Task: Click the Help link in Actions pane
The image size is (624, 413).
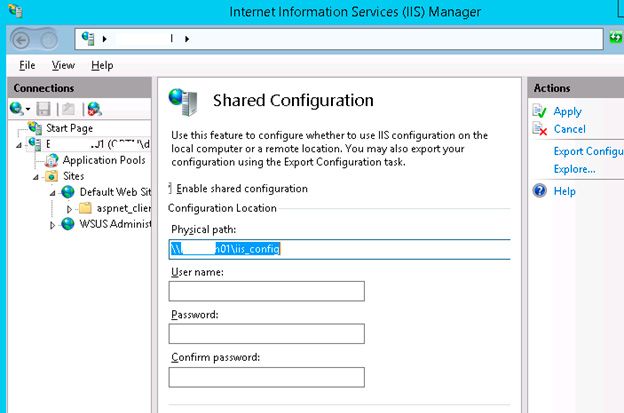Action: [x=565, y=191]
